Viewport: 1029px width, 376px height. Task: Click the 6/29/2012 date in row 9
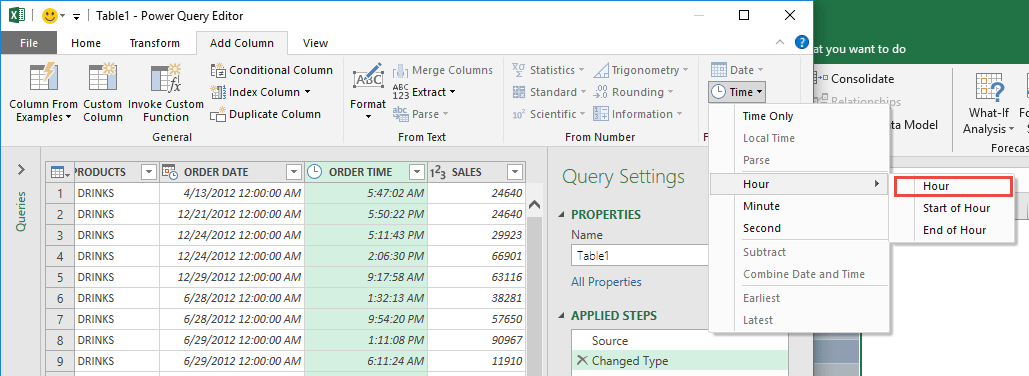tap(232, 361)
